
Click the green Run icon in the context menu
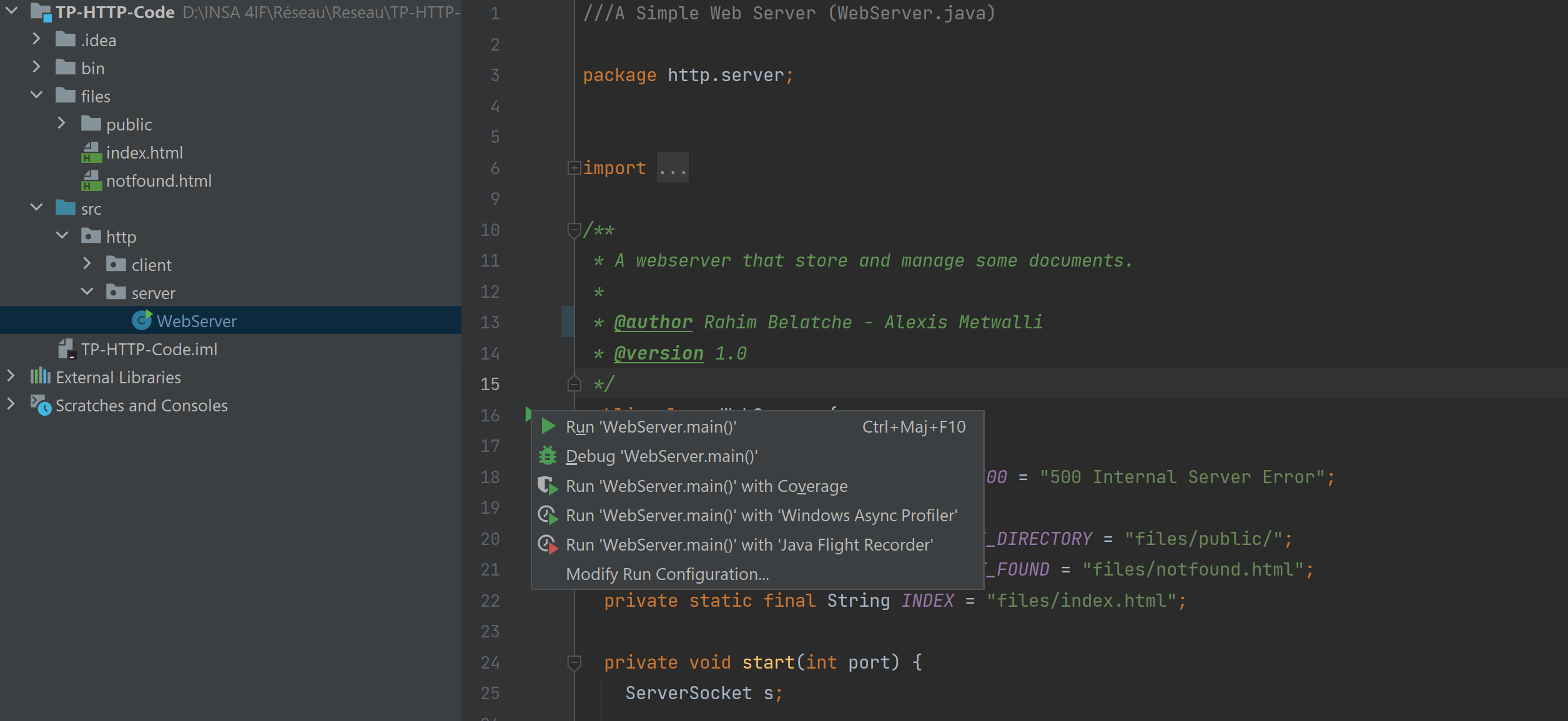point(548,427)
